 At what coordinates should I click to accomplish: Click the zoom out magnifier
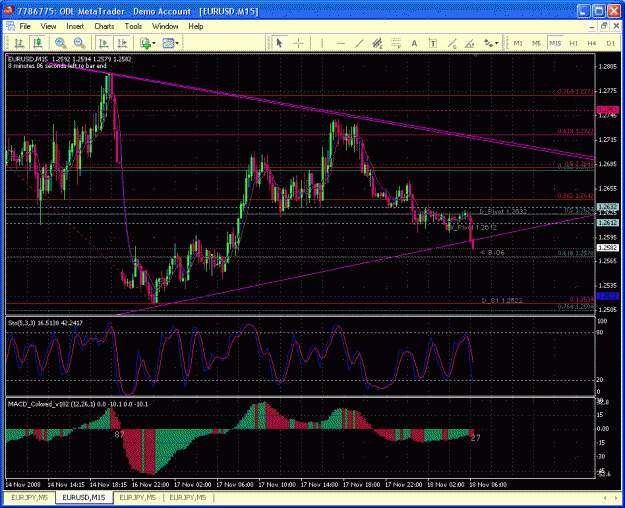point(80,43)
